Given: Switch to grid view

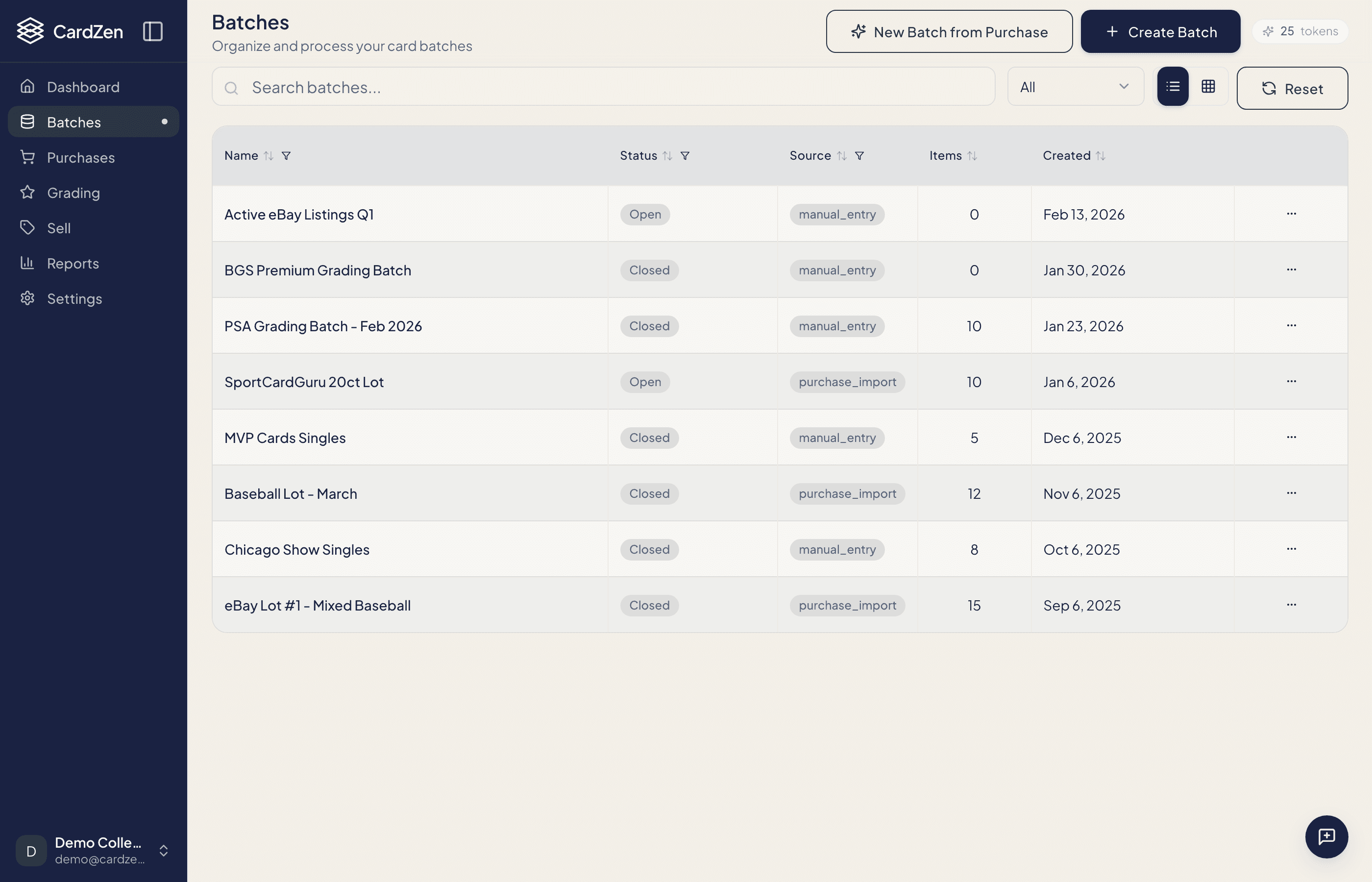Looking at the screenshot, I should pos(1208,86).
